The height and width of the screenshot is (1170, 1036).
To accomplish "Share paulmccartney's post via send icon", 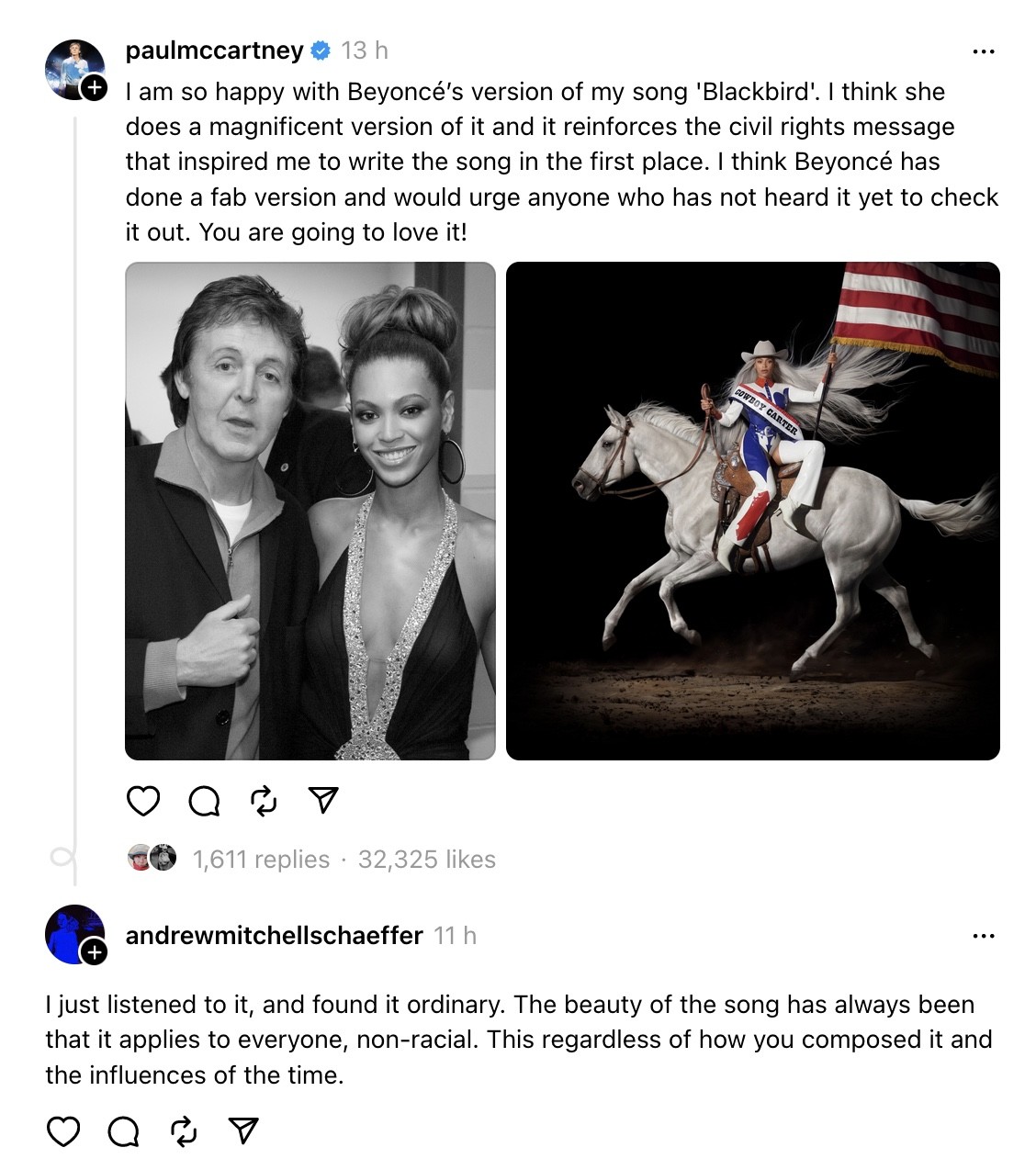I will click(x=323, y=801).
